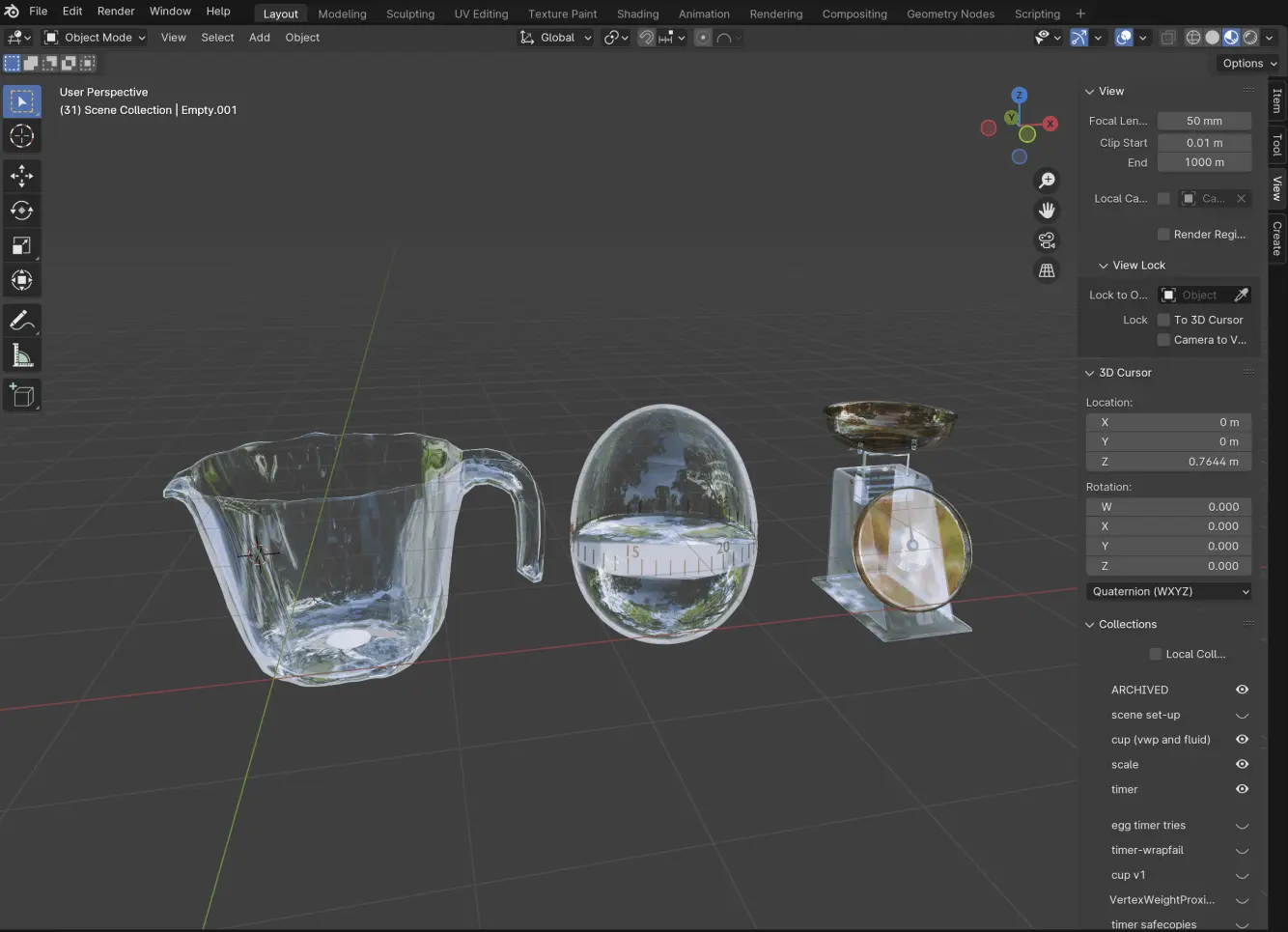This screenshot has height=932, width=1288.
Task: Pick the Rotate tool
Action: tap(22, 211)
